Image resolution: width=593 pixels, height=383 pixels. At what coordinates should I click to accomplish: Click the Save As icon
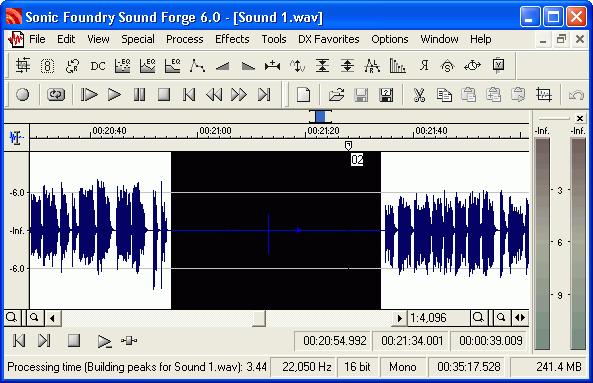[386, 95]
